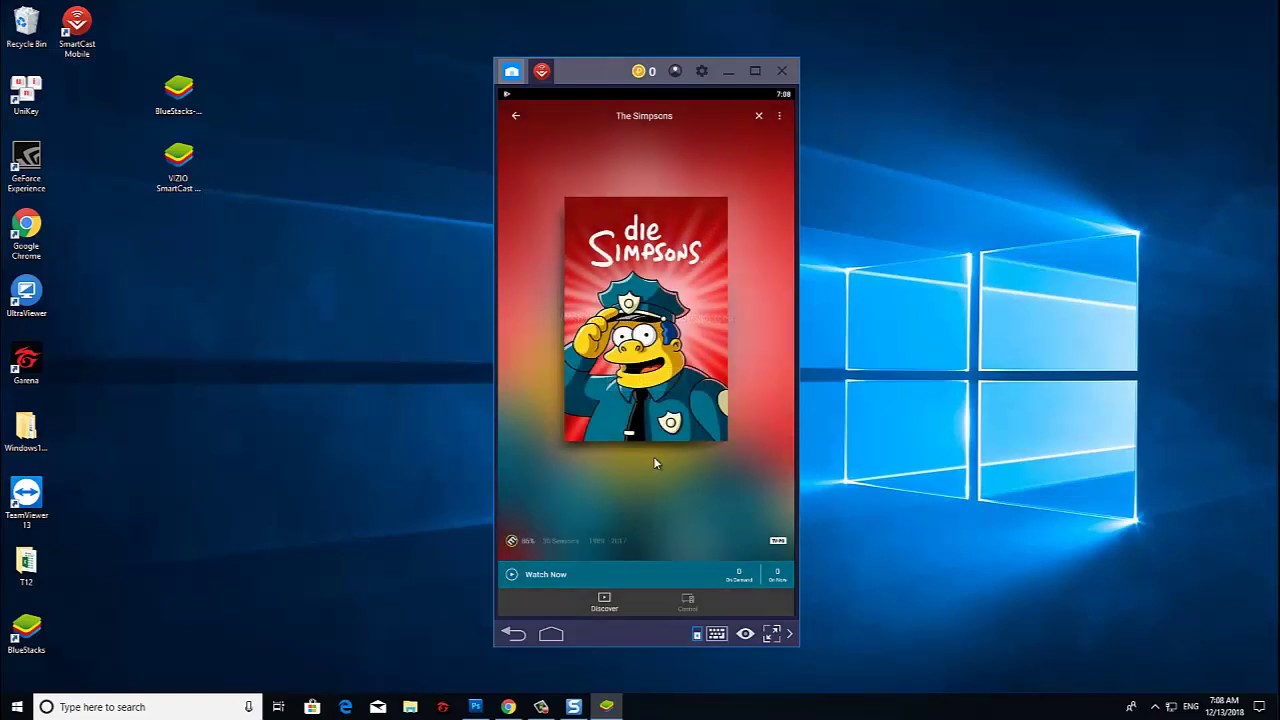Screen dimensions: 1280x720
Task: Toggle the BlueStacks keyboard controls icon
Action: [717, 634]
